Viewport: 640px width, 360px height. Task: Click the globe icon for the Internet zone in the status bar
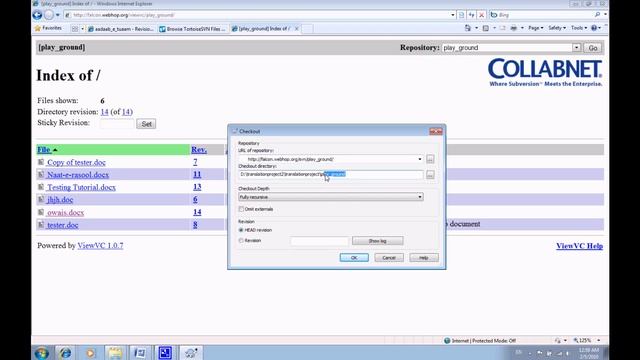pos(447,340)
